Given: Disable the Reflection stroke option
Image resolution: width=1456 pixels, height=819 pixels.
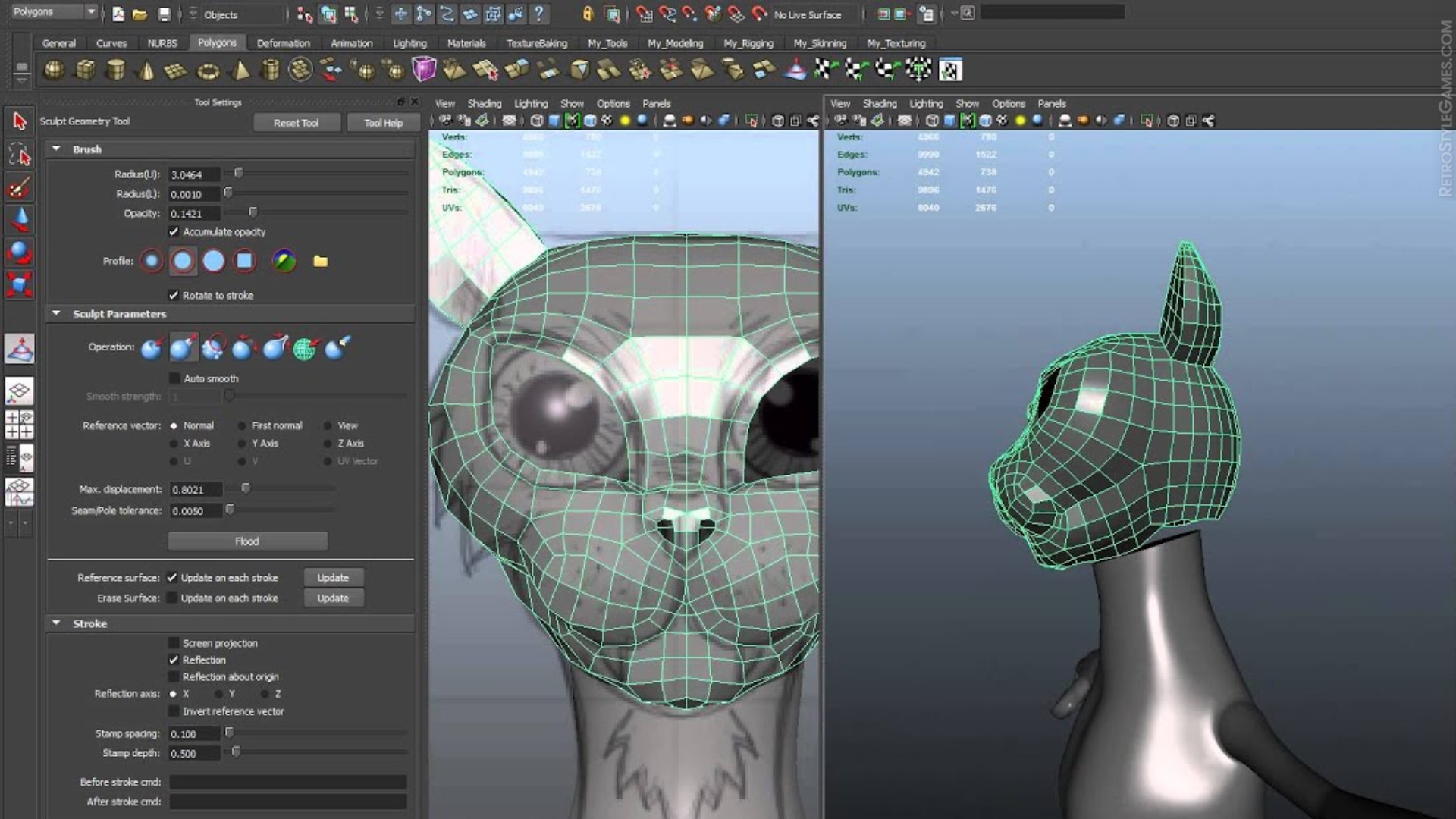Looking at the screenshot, I should [173, 660].
